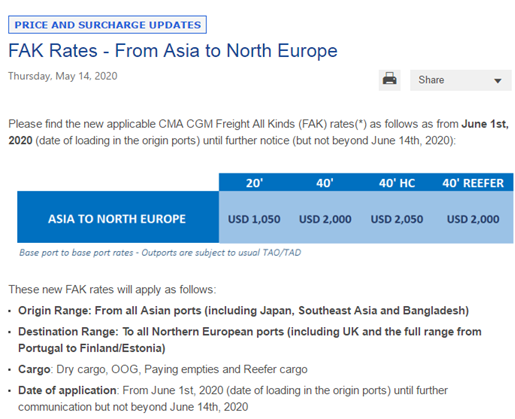The image size is (515, 419).
Task: Select the USD 2,050 rate cell
Action: [x=397, y=219]
